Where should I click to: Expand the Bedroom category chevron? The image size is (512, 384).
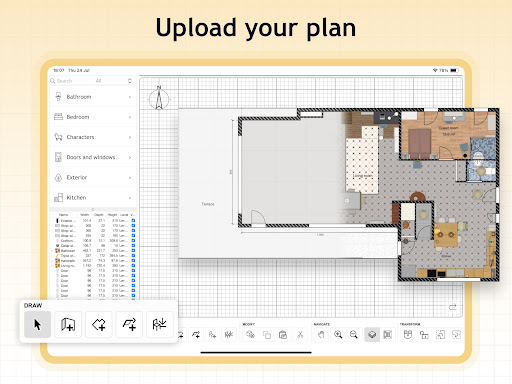click(130, 117)
